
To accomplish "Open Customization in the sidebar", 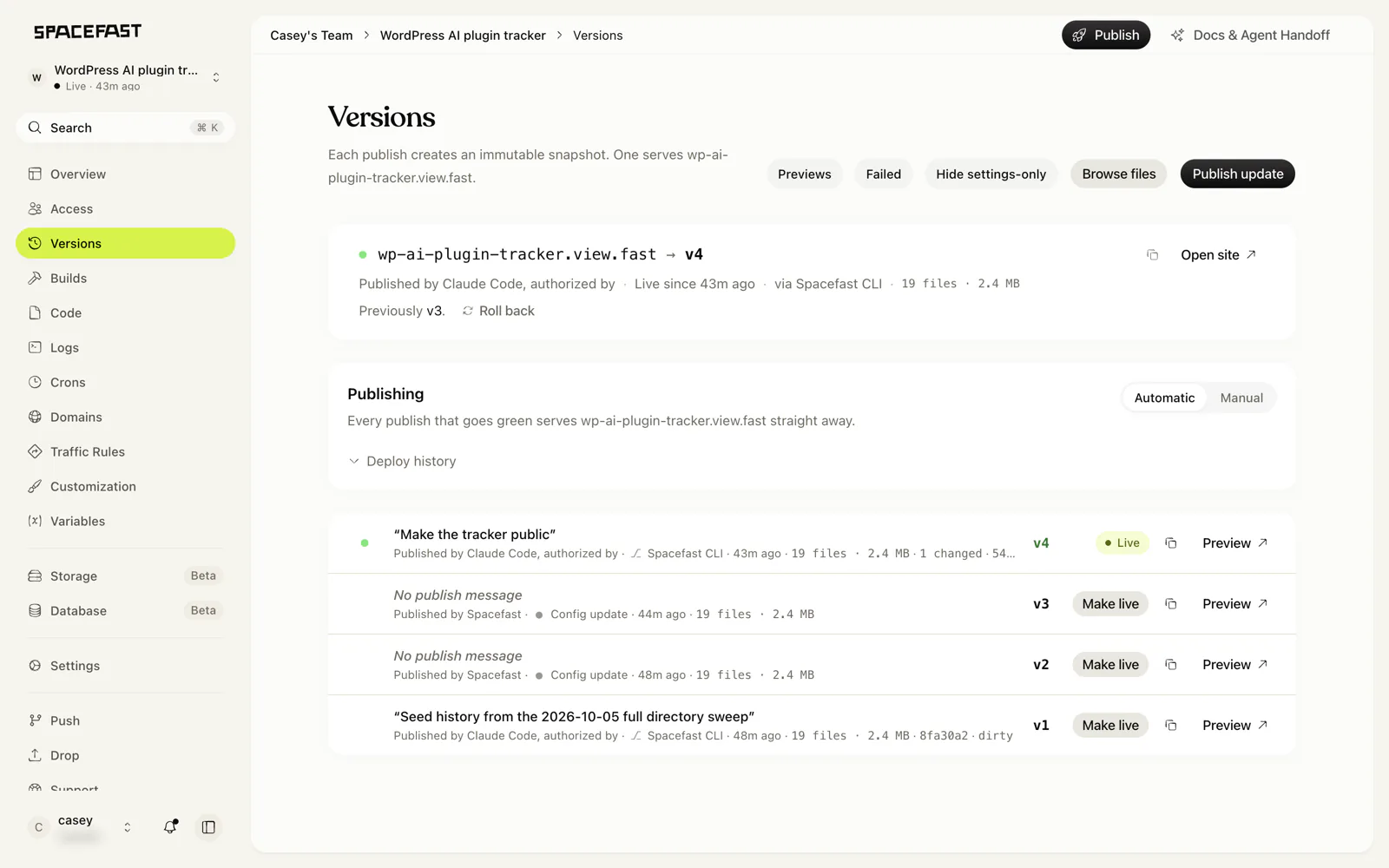I will pos(125,486).
